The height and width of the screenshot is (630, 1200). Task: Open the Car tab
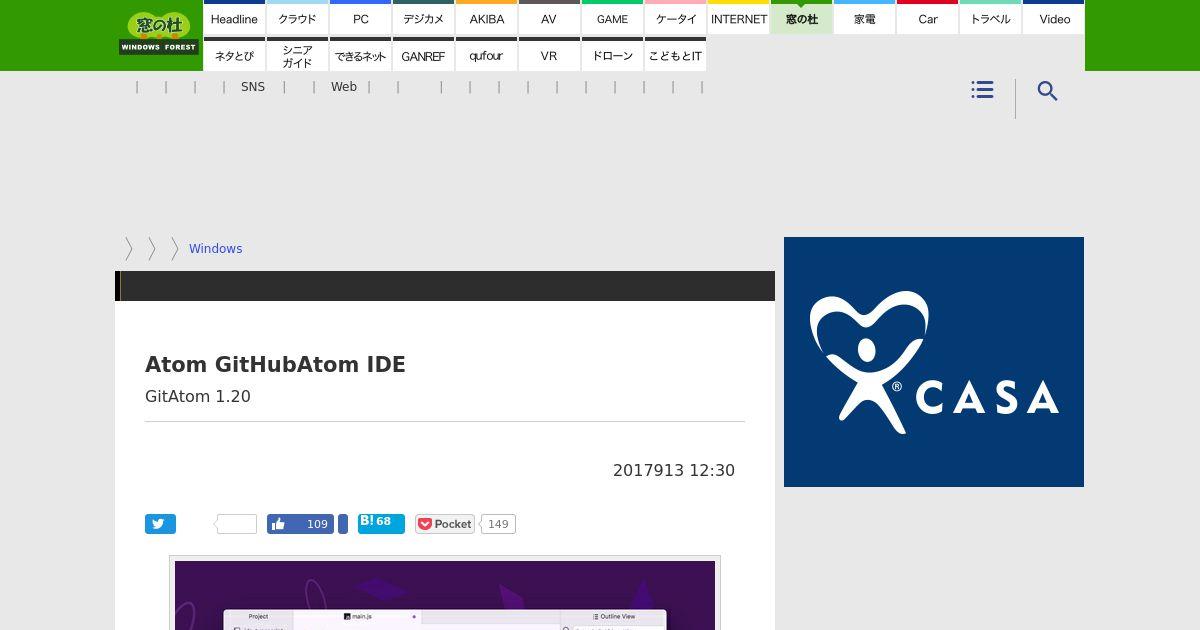click(927, 18)
